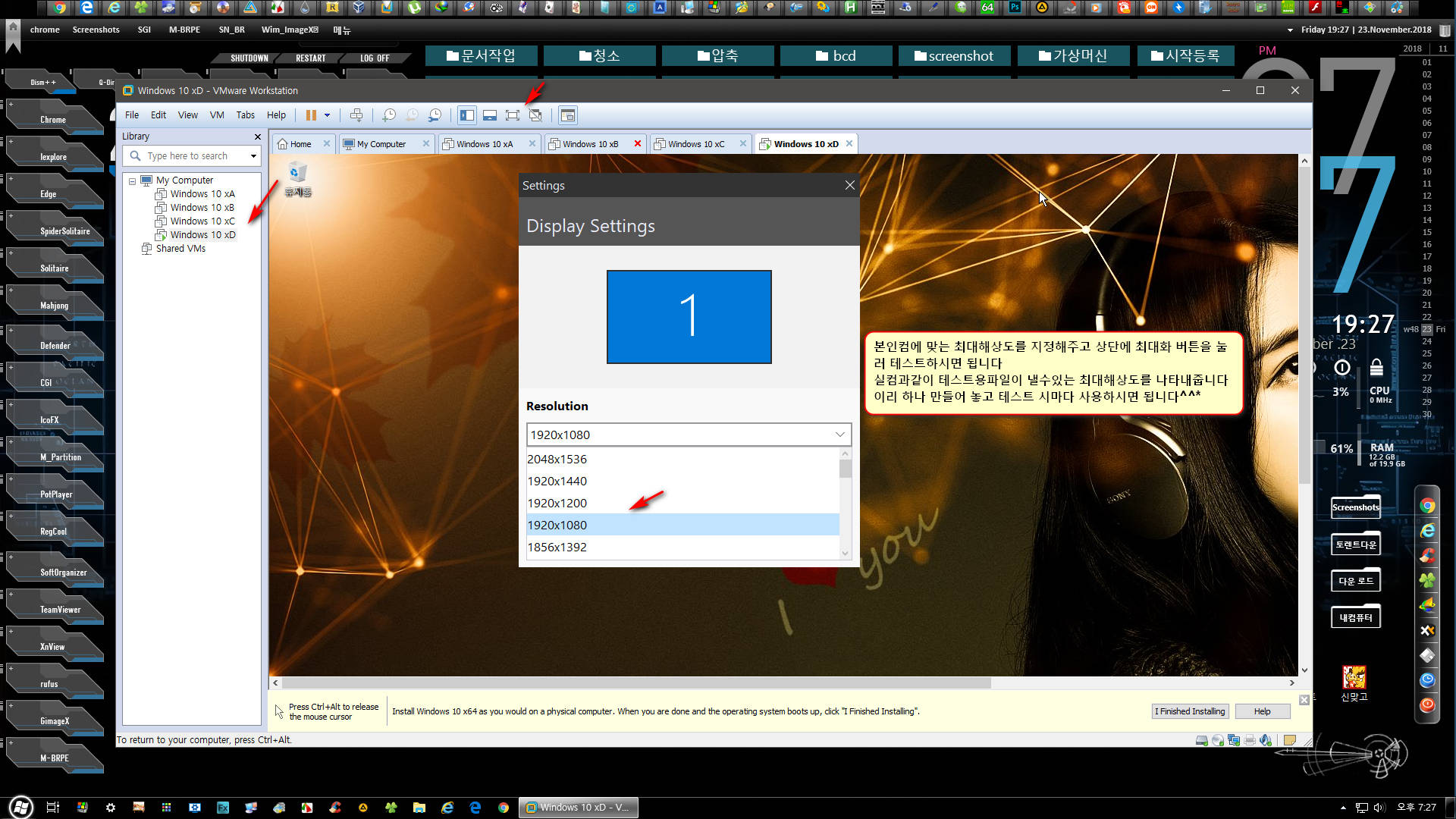Open Chrome icon in right dock
Image resolution: width=1456 pixels, height=819 pixels.
pyautogui.click(x=1427, y=506)
